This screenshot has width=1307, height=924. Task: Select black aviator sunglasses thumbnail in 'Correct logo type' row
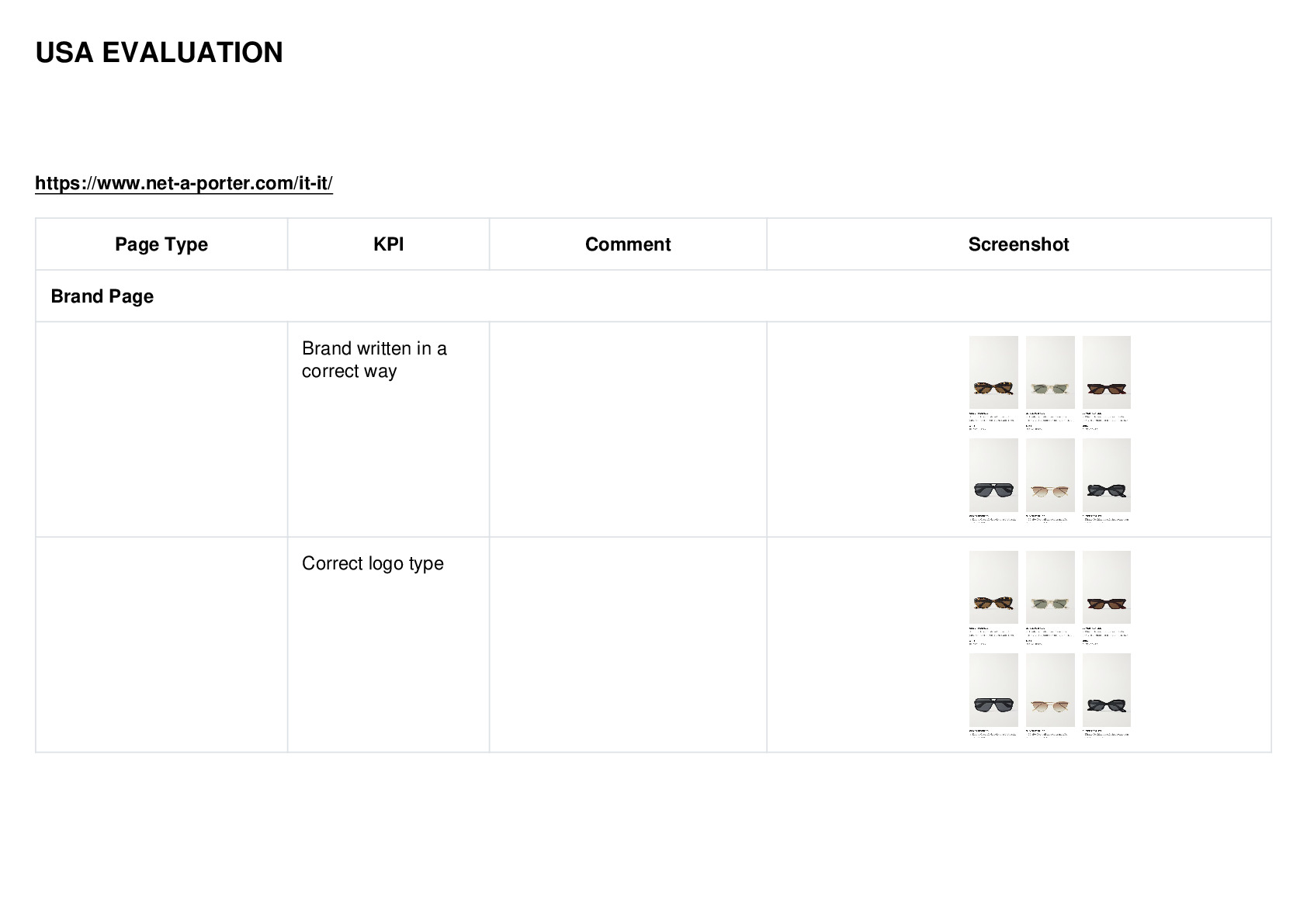coord(993,690)
